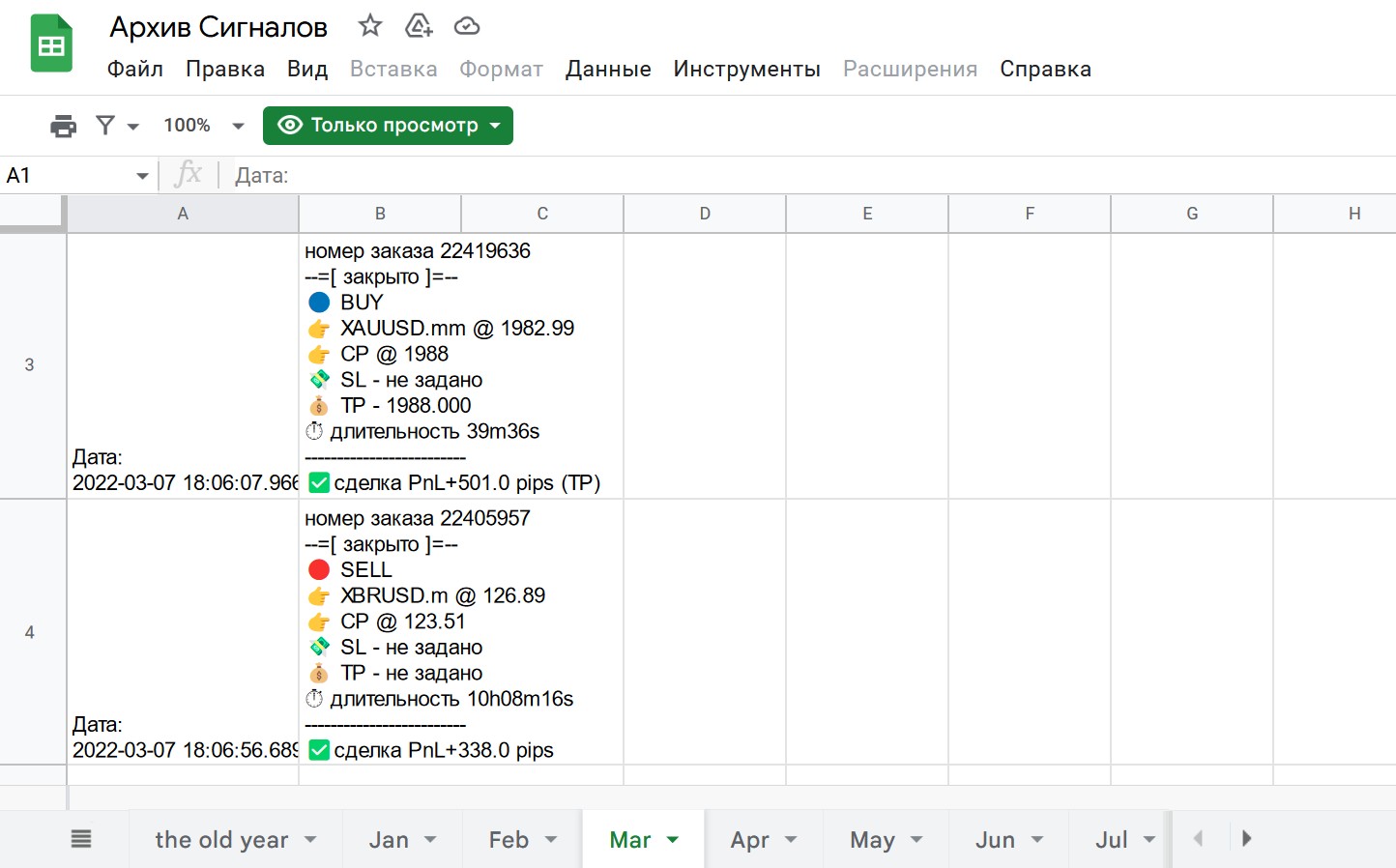Viewport: 1396px width, 868px height.
Task: Select column F header
Action: pos(1030,214)
